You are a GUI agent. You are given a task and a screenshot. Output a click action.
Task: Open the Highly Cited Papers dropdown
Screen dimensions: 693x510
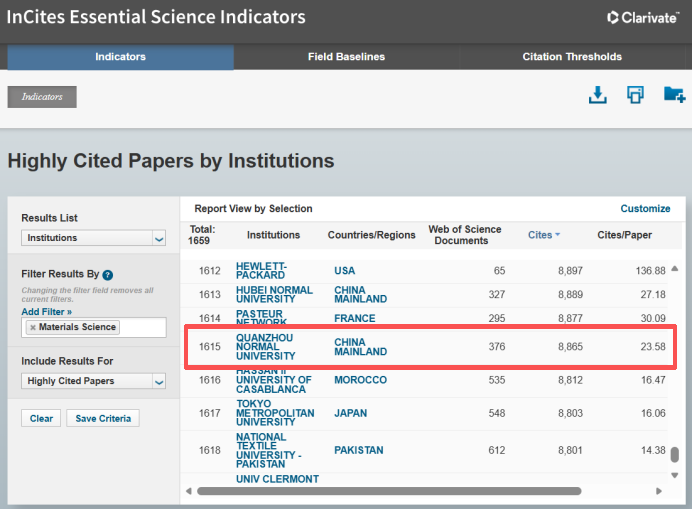coord(93,381)
